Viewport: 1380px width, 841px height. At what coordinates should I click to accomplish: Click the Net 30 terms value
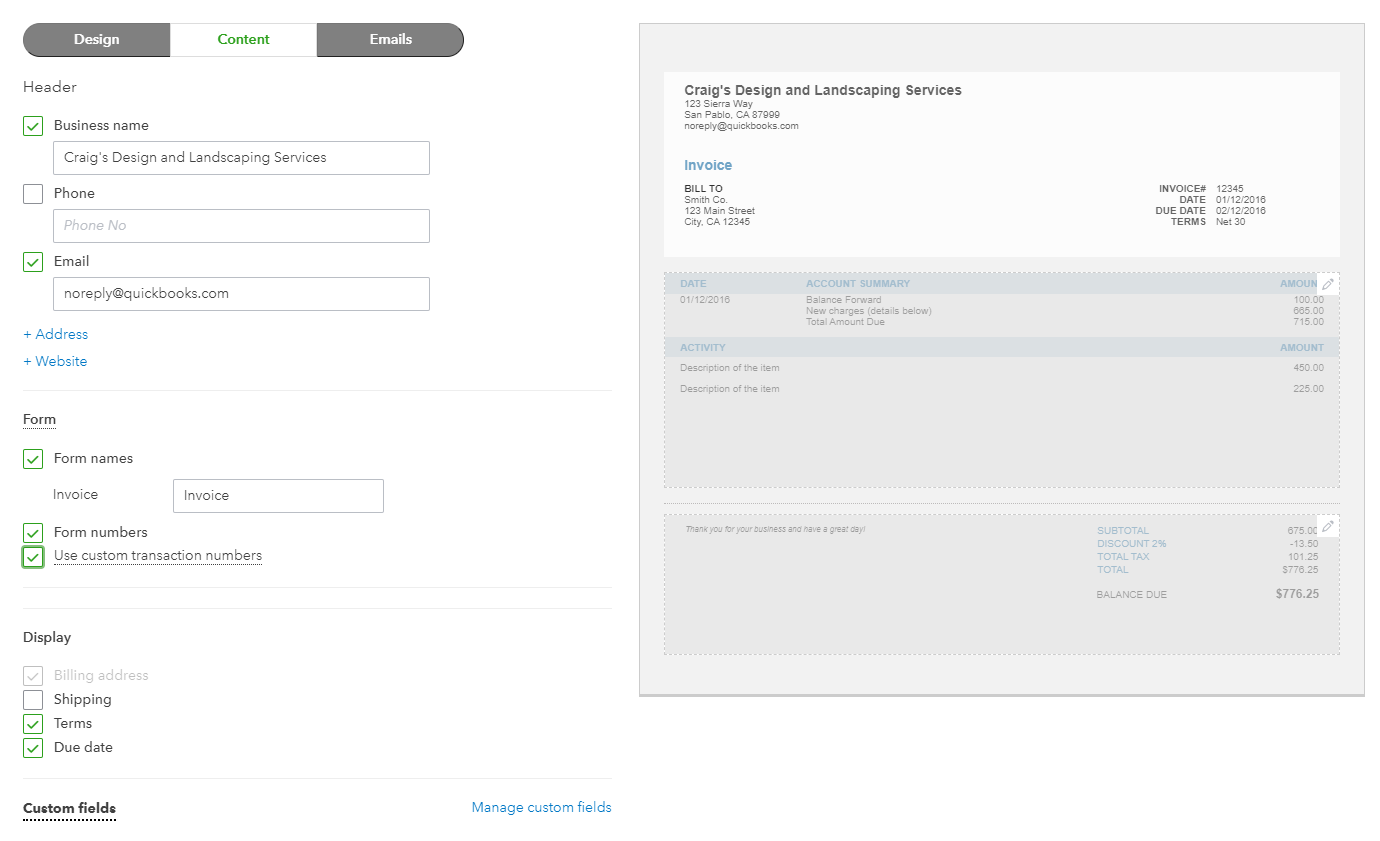(1230, 222)
